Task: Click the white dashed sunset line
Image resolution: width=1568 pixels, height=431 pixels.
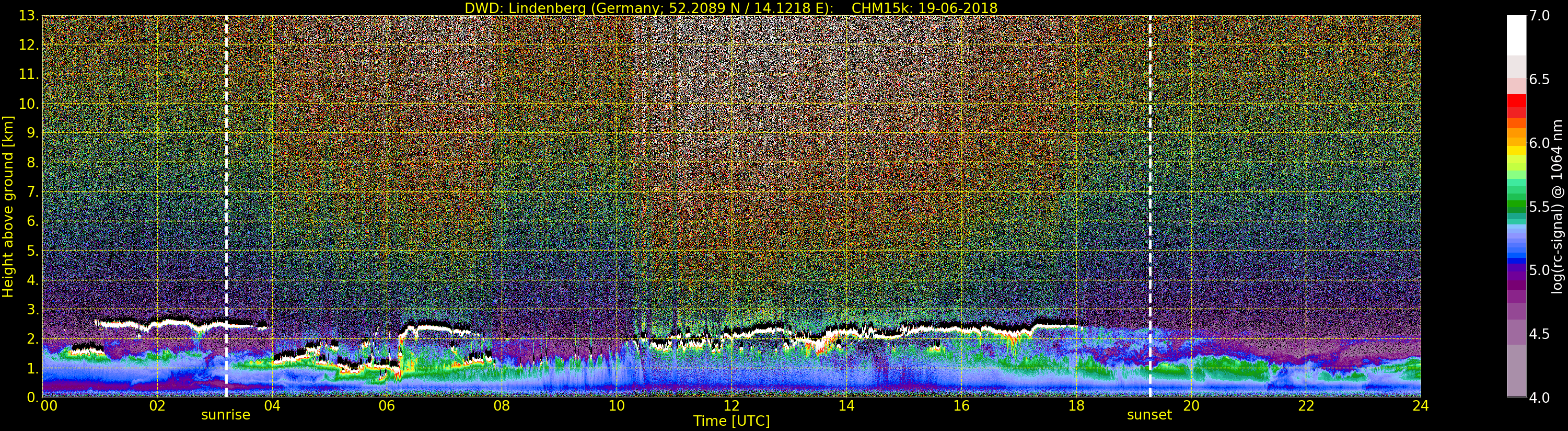Action: (x=1150, y=207)
